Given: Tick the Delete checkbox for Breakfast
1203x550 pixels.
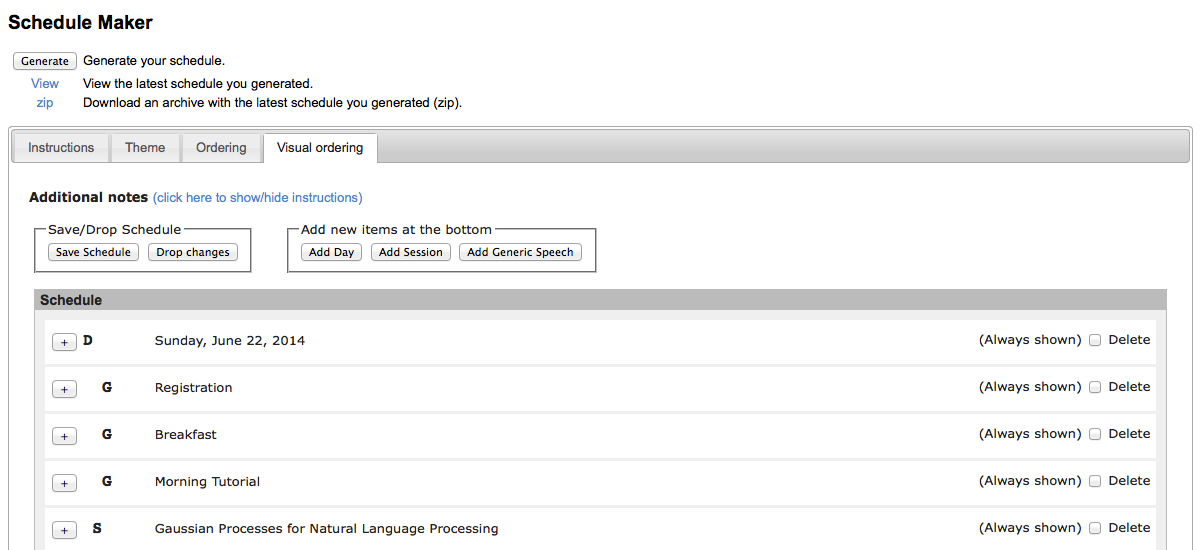Looking at the screenshot, I should 1095,434.
